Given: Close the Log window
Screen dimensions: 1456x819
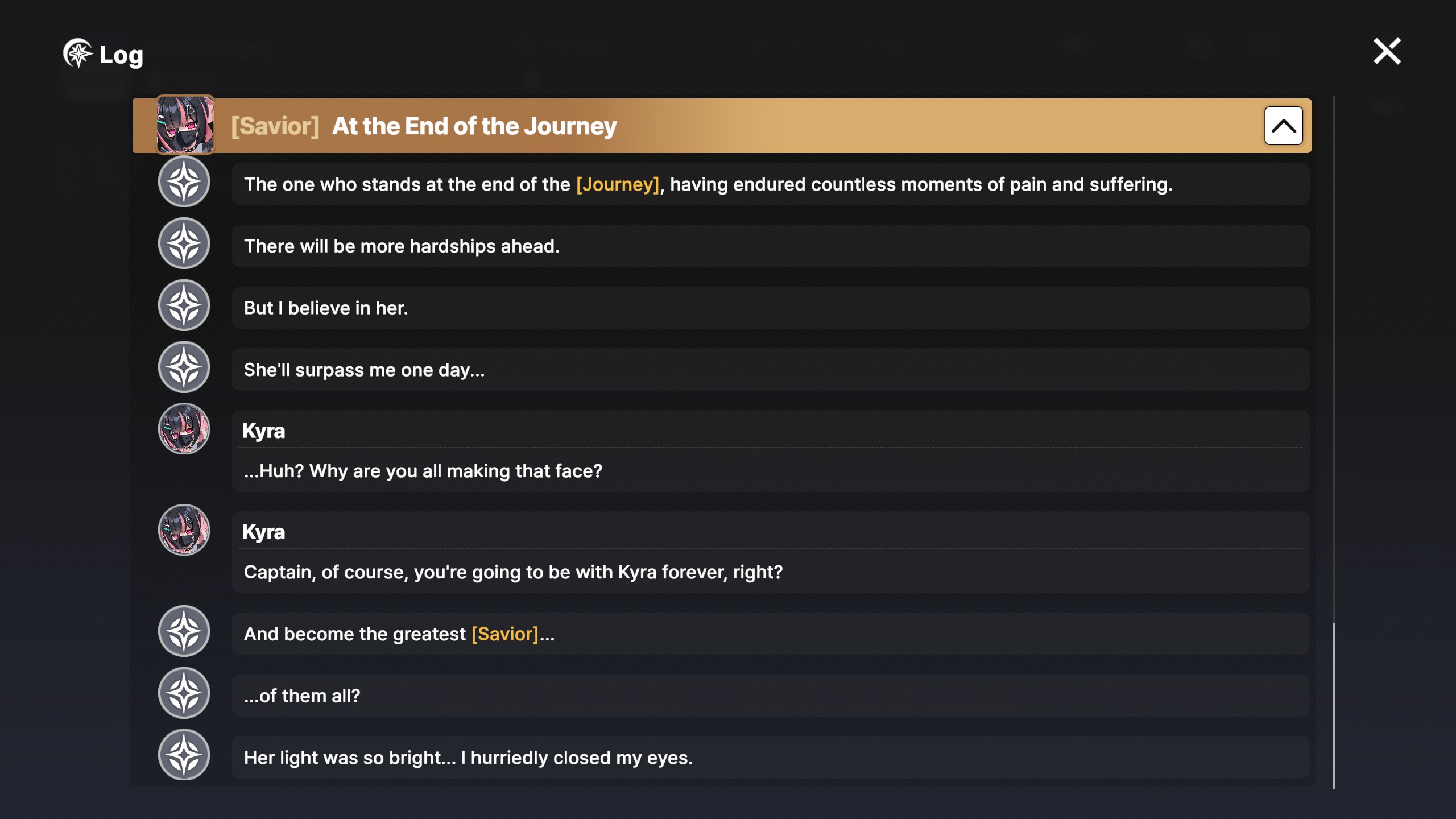Looking at the screenshot, I should pos(1387,51).
